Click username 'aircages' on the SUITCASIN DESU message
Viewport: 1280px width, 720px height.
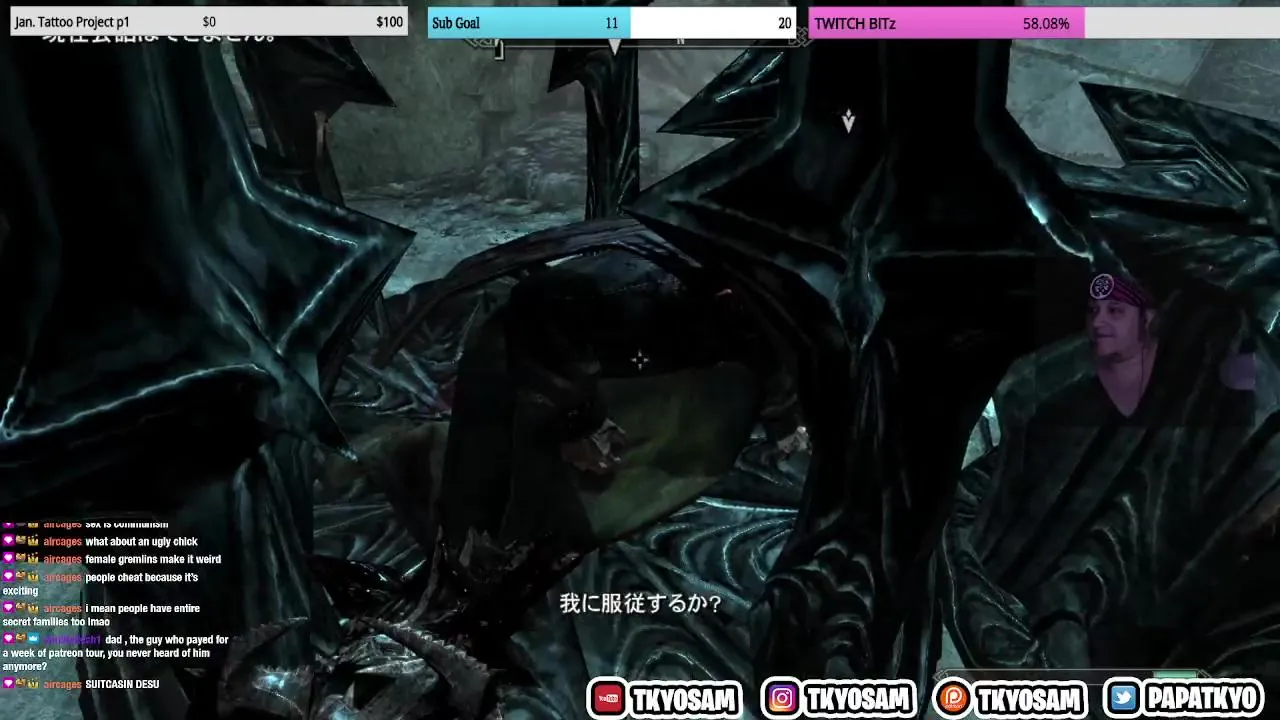point(62,684)
